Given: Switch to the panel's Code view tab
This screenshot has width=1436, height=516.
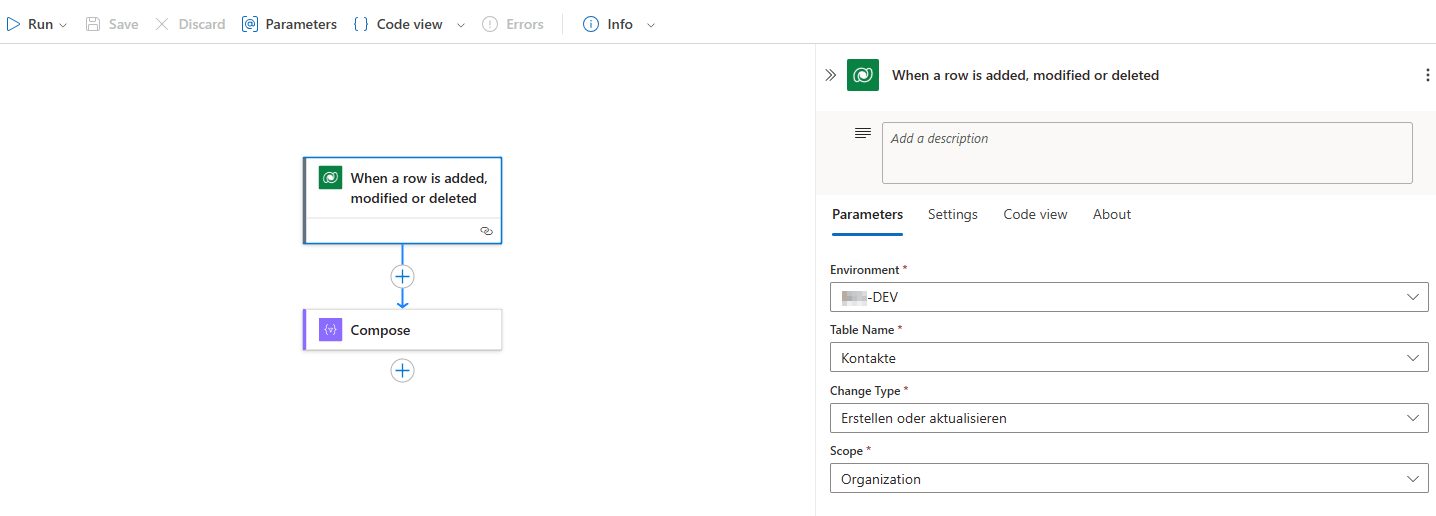Looking at the screenshot, I should [x=1035, y=214].
